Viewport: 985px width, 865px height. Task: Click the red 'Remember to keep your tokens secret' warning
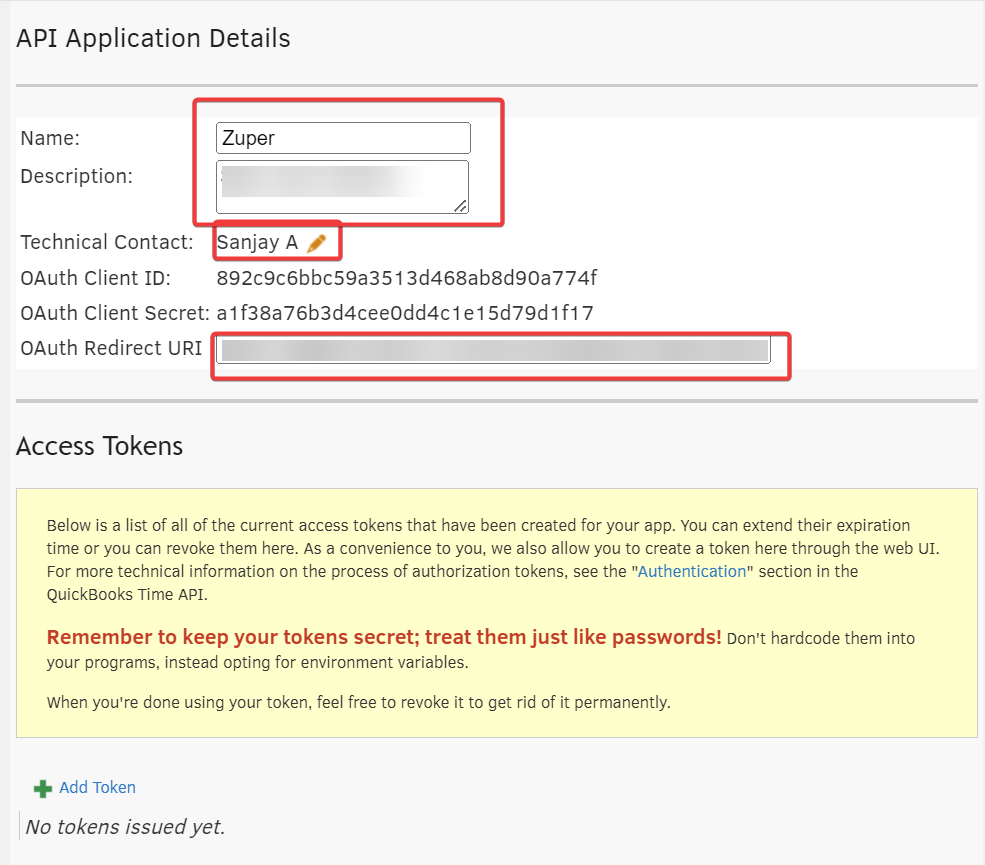pos(384,638)
